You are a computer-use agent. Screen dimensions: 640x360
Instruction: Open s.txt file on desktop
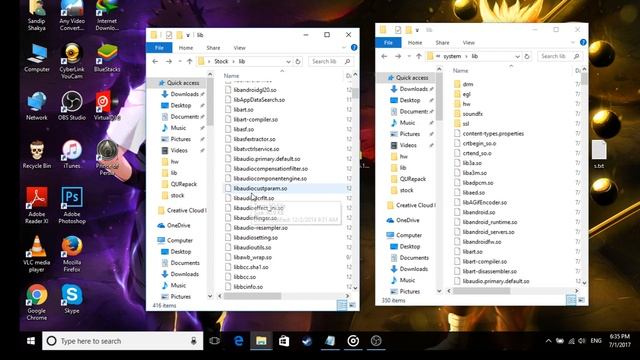599,154
